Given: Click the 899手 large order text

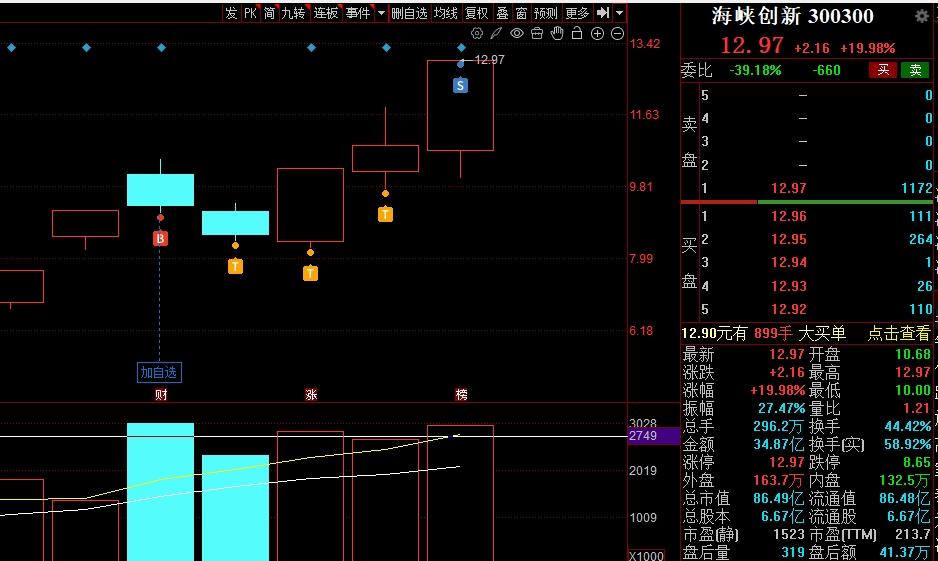Looking at the screenshot, I should 773,333.
